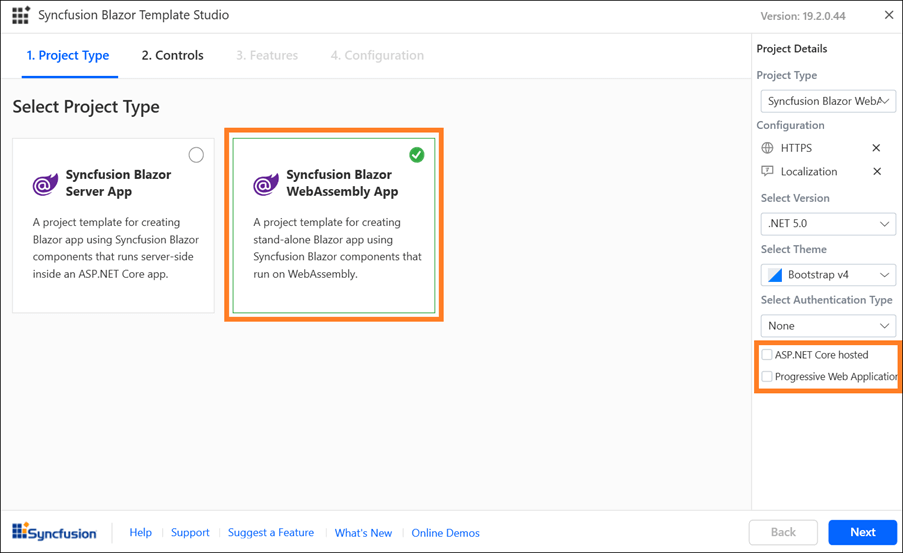903x553 pixels.
Task: Open the Project Type dropdown
Action: 827,101
